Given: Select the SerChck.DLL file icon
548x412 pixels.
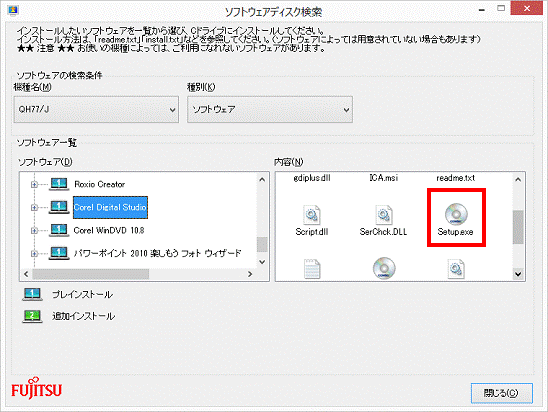Looking at the screenshot, I should [383, 215].
